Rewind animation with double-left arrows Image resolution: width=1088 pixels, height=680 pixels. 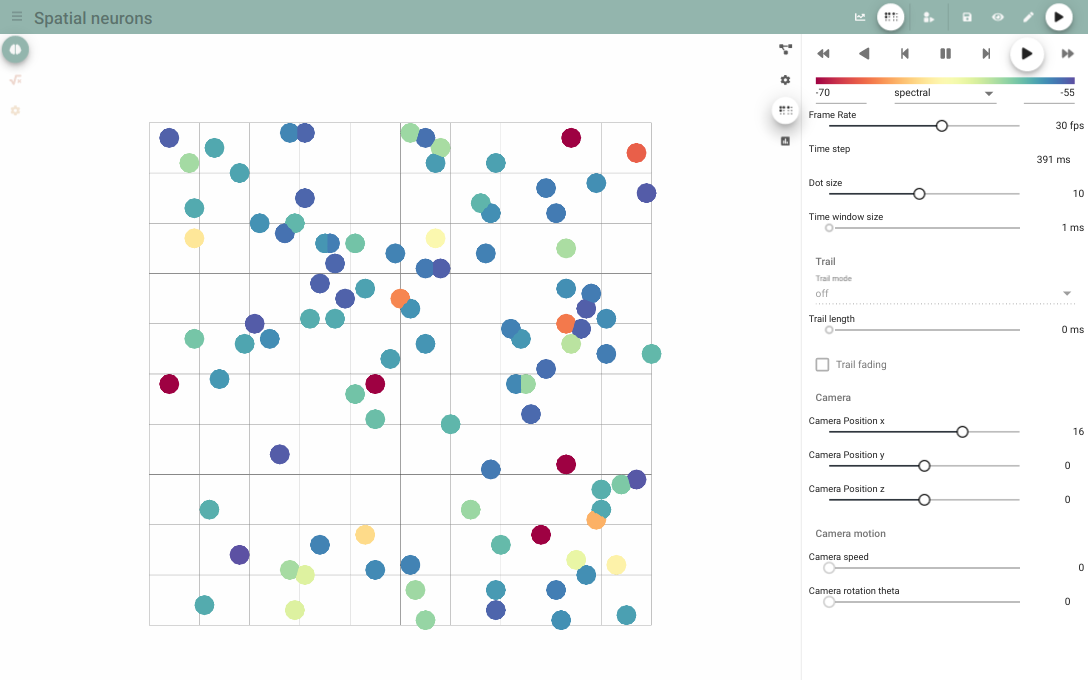tap(823, 53)
